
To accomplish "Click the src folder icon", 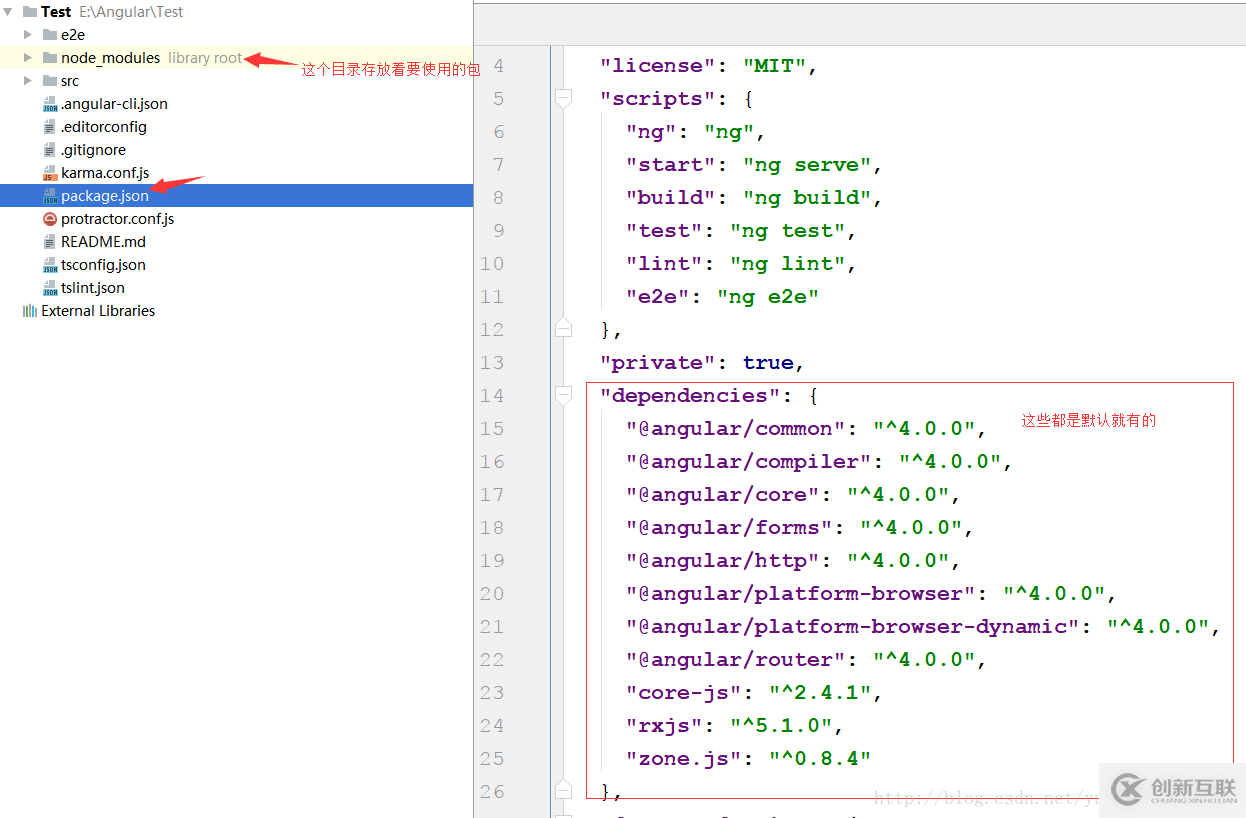I will point(50,81).
